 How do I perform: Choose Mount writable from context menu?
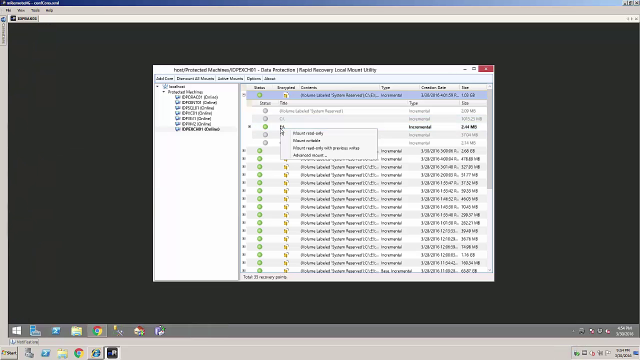point(307,141)
